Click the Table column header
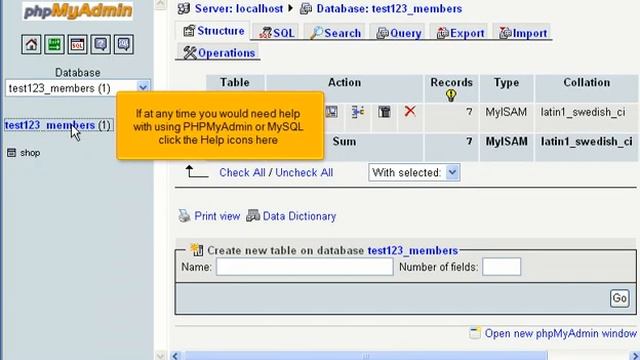Image resolution: width=640 pixels, height=360 pixels. pyautogui.click(x=235, y=82)
